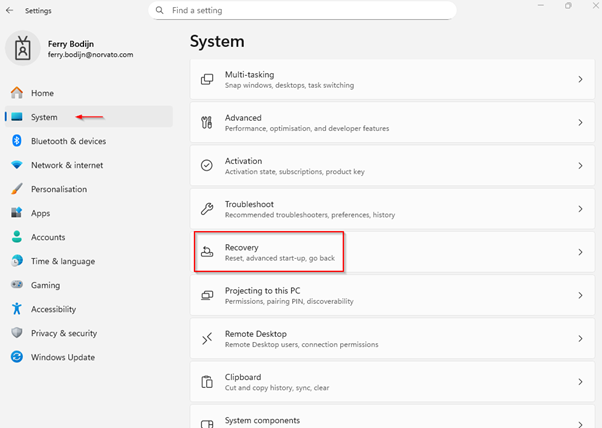Click the Recovery icon in the list
Viewport: 602px width, 428px height.
point(207,252)
